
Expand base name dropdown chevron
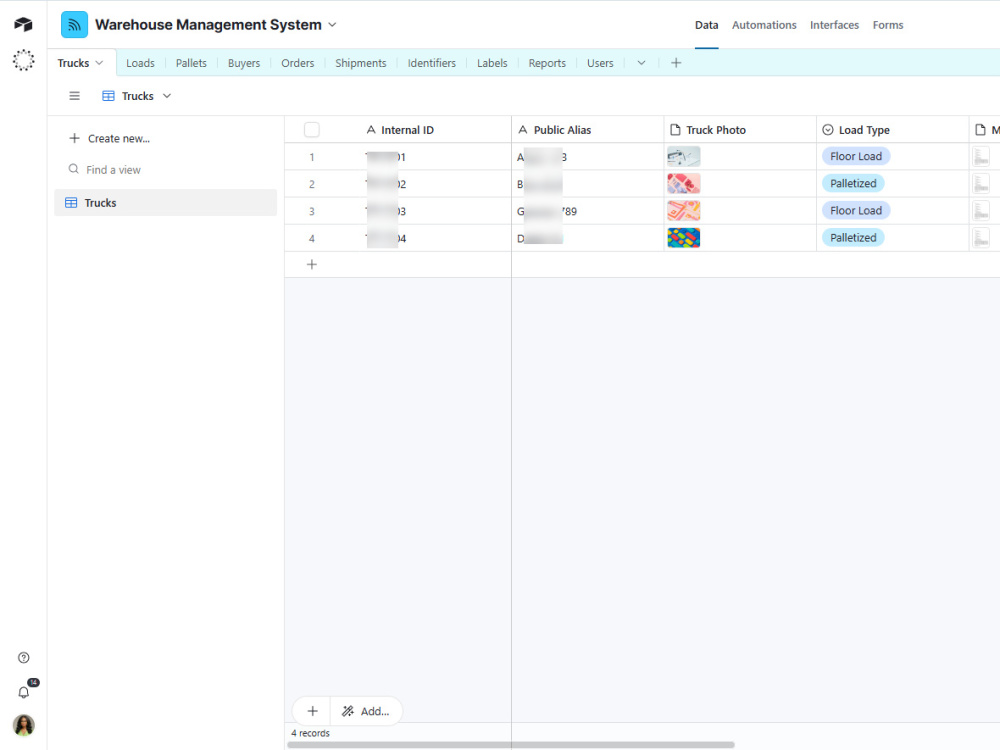tap(332, 25)
